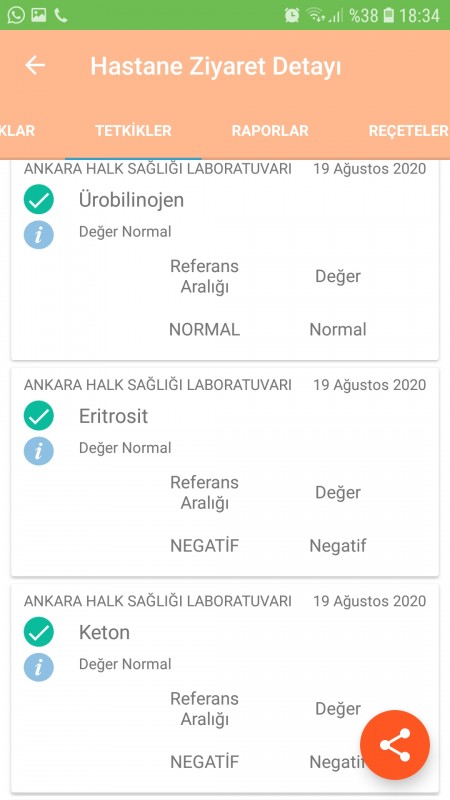Tap info icon under Eritrosit

[x=38, y=451]
